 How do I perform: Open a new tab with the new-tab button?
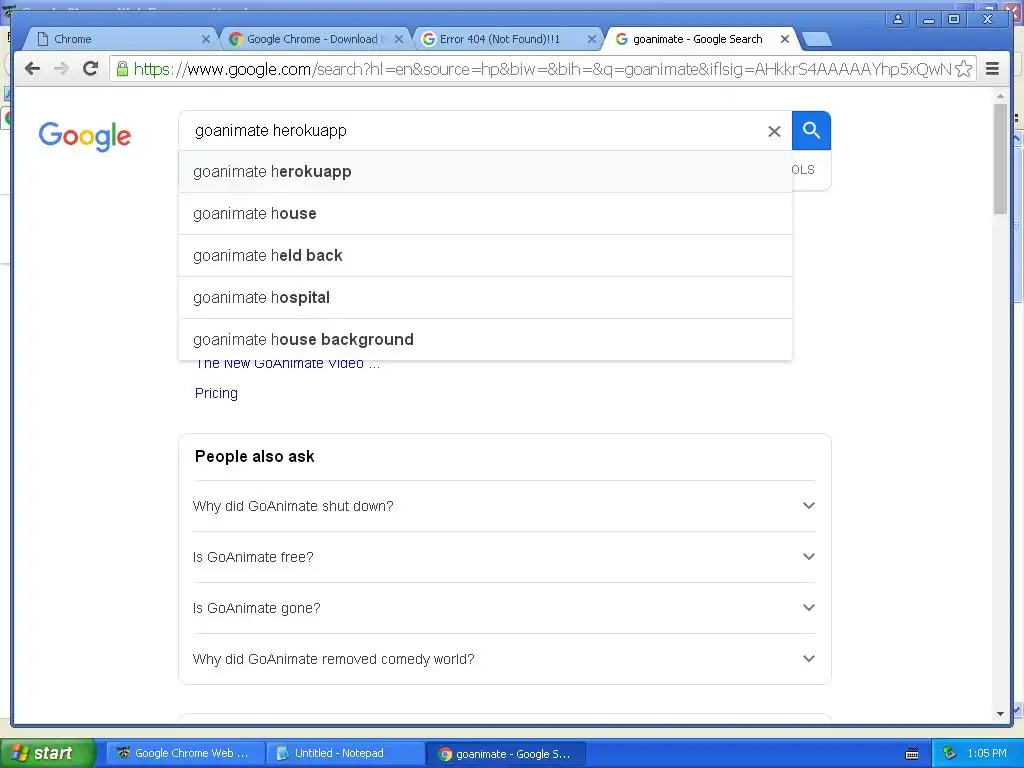[816, 40]
